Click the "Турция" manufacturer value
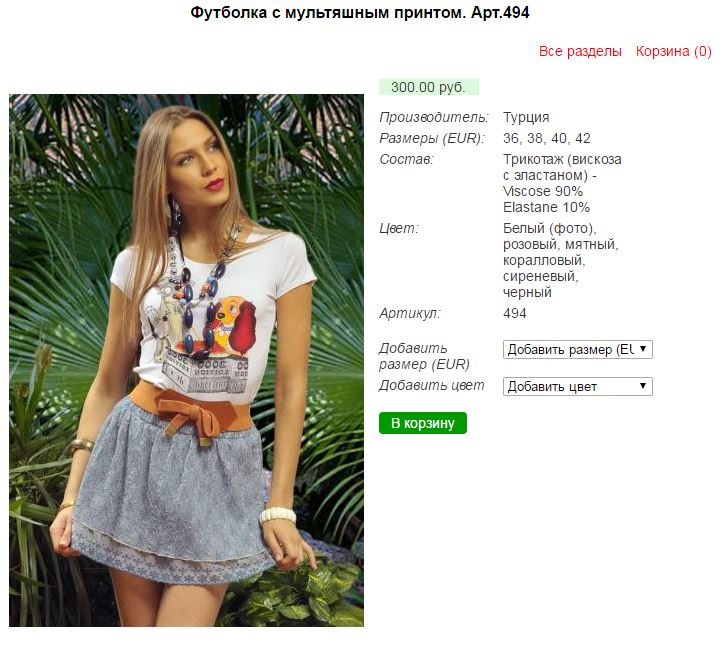This screenshot has width=723, height=648. tap(526, 117)
